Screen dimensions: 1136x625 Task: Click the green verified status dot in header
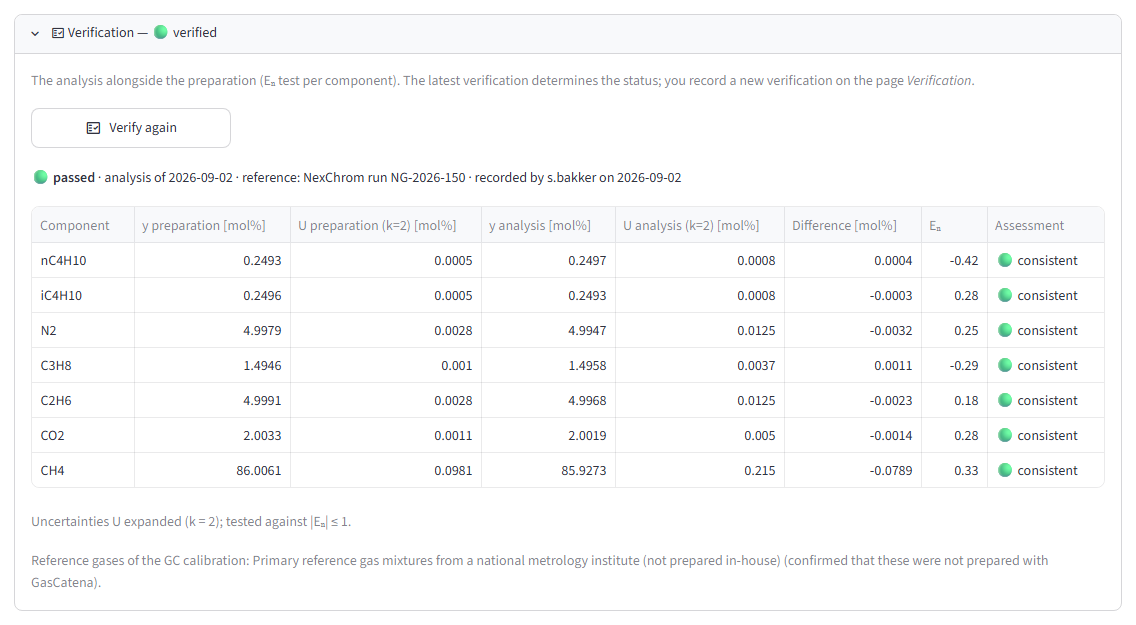(x=161, y=33)
